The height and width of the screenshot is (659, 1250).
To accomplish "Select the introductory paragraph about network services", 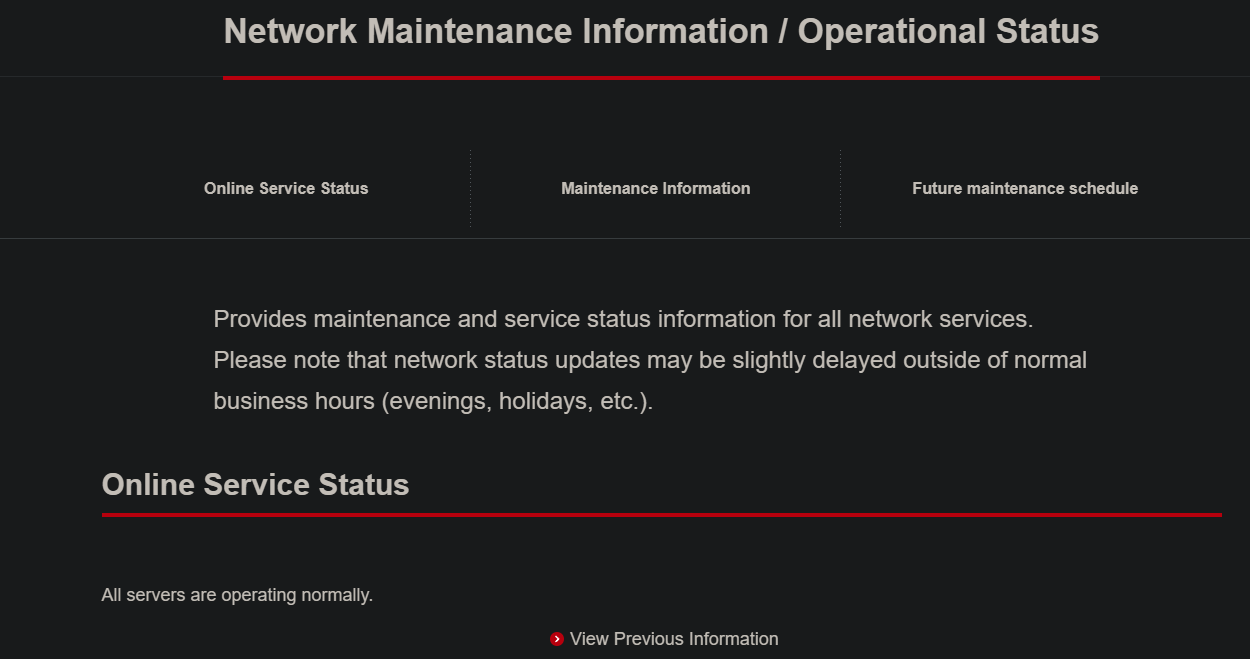I will 649,360.
